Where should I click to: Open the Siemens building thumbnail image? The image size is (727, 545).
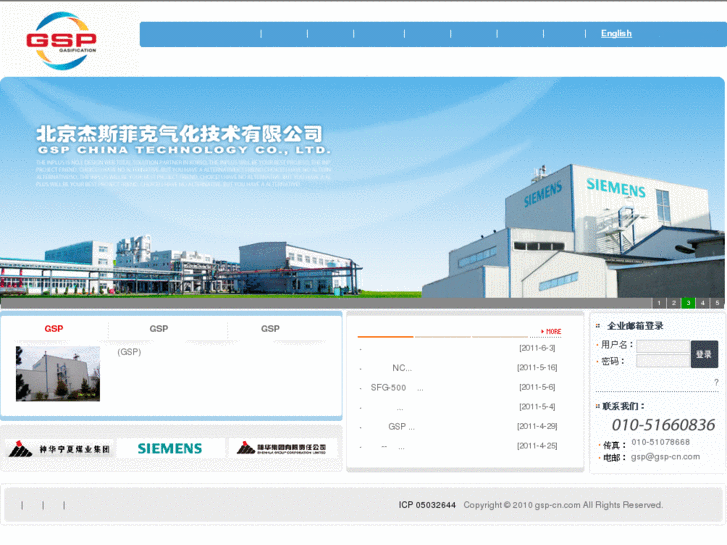pos(58,373)
